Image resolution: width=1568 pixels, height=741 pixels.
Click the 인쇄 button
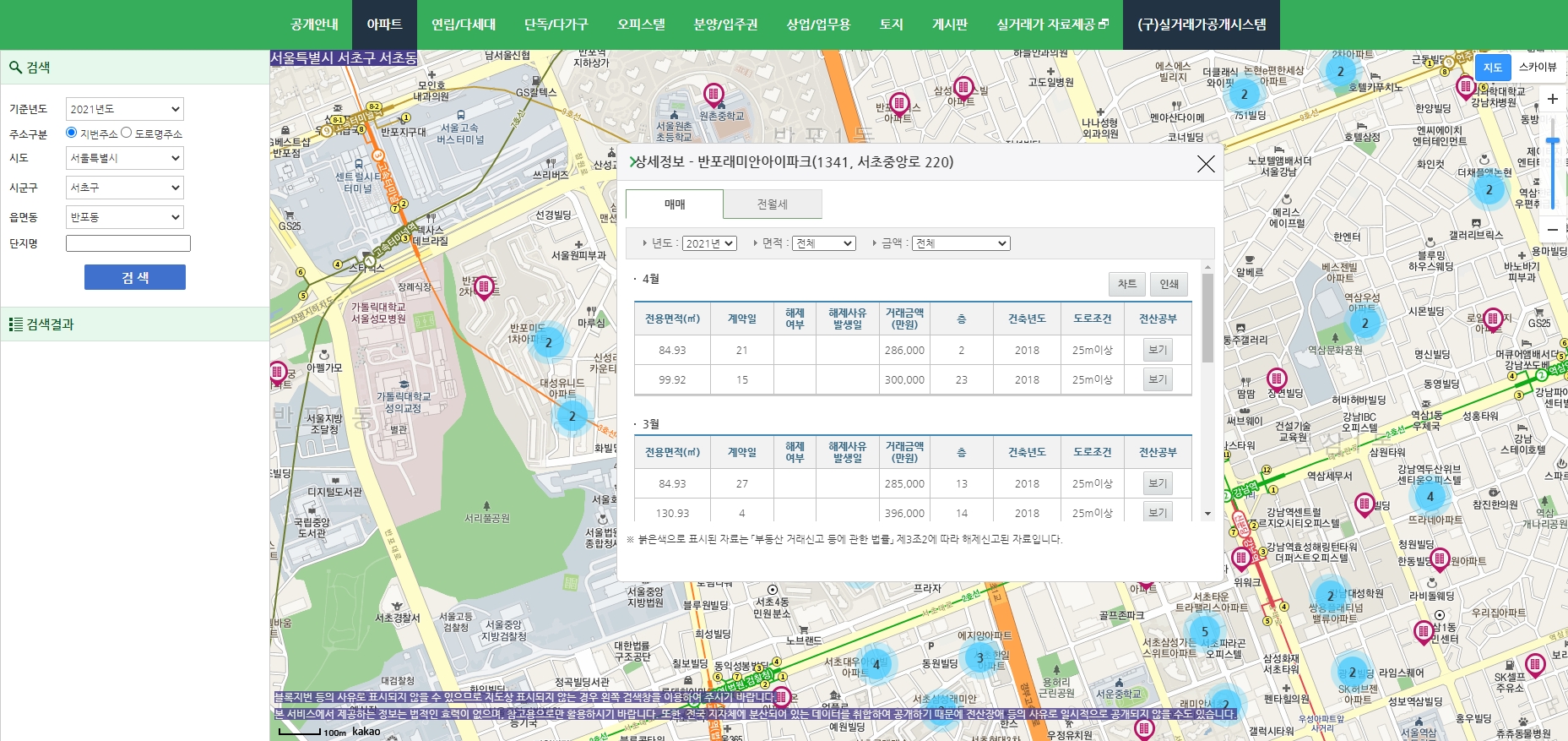point(1169,284)
